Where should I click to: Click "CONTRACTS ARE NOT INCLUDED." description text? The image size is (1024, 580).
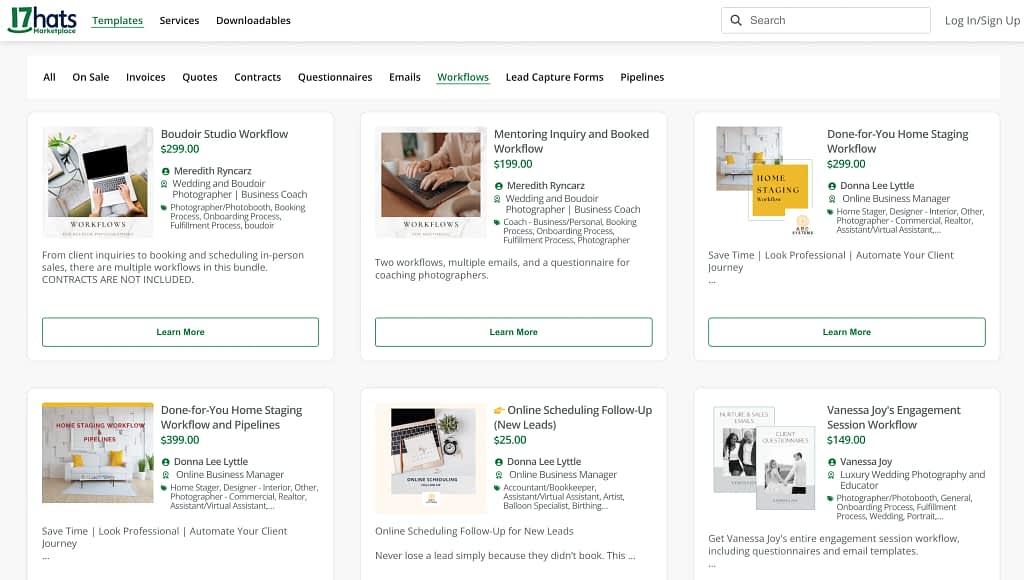click(118, 280)
